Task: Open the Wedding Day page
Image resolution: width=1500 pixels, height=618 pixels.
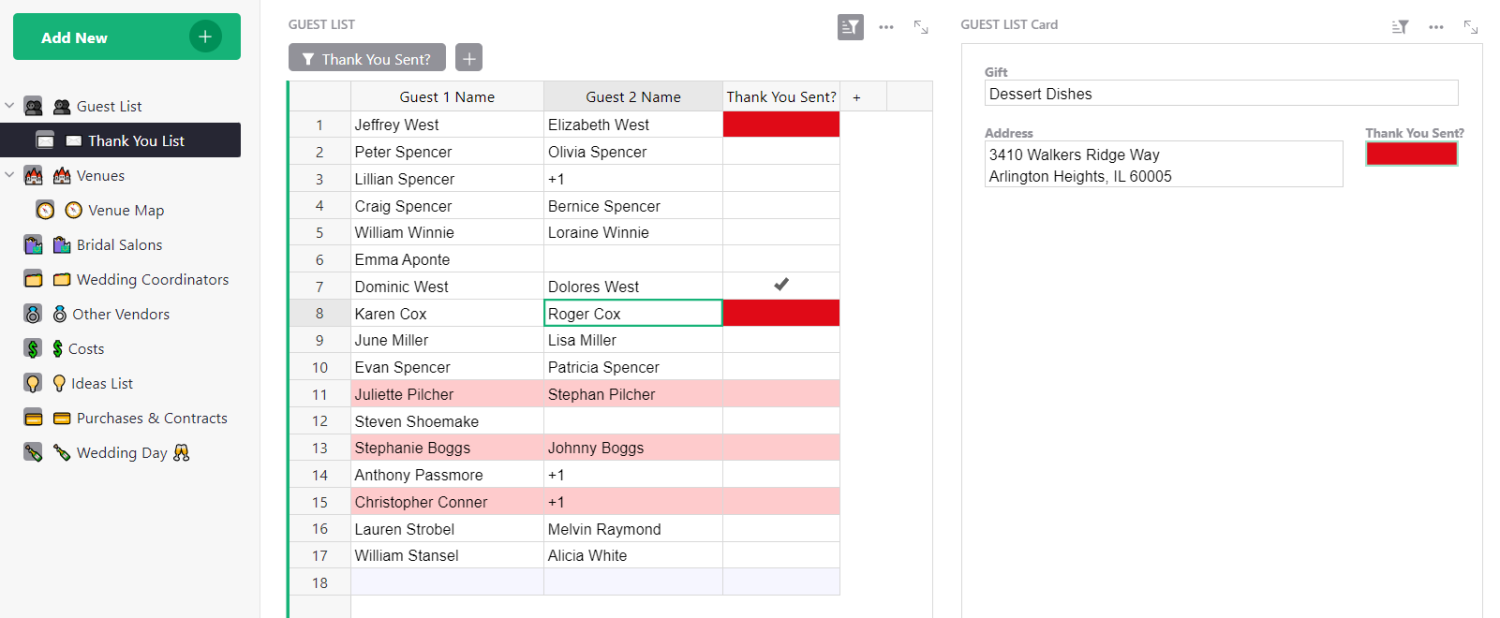Action: [122, 453]
